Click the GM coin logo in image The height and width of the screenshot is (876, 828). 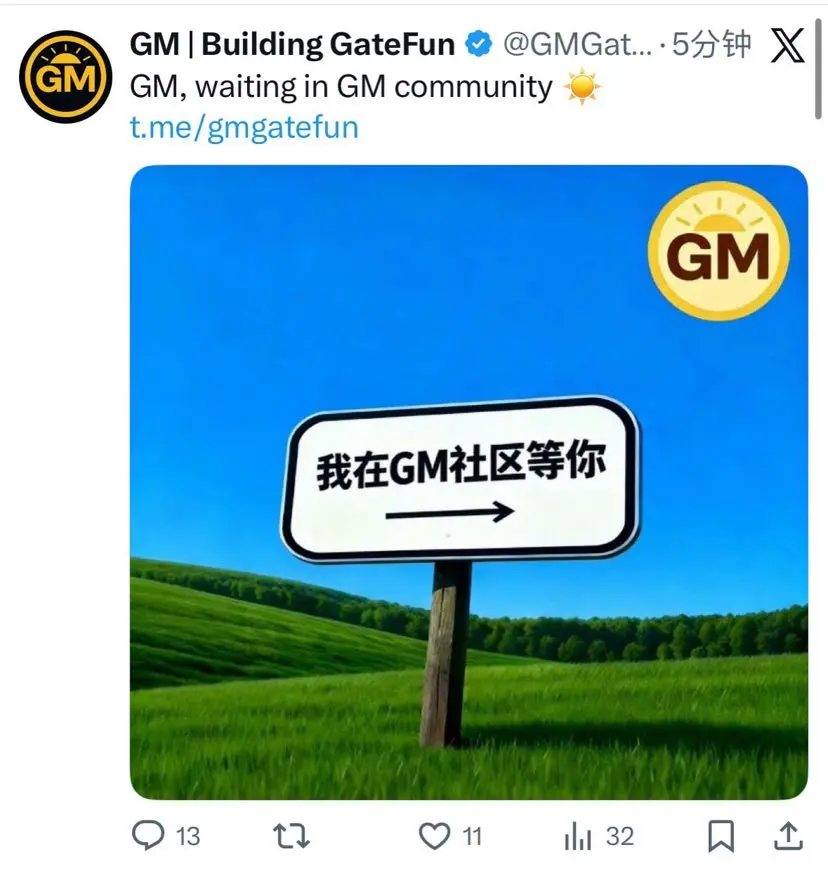tap(718, 251)
